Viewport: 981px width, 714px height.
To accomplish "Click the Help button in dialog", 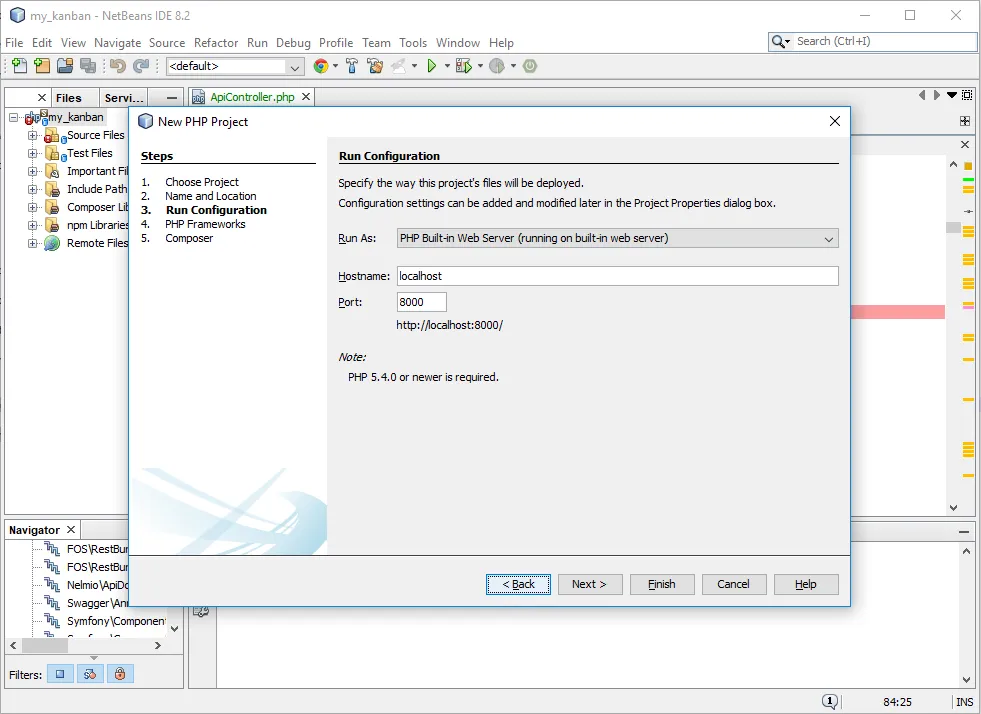I will point(806,584).
